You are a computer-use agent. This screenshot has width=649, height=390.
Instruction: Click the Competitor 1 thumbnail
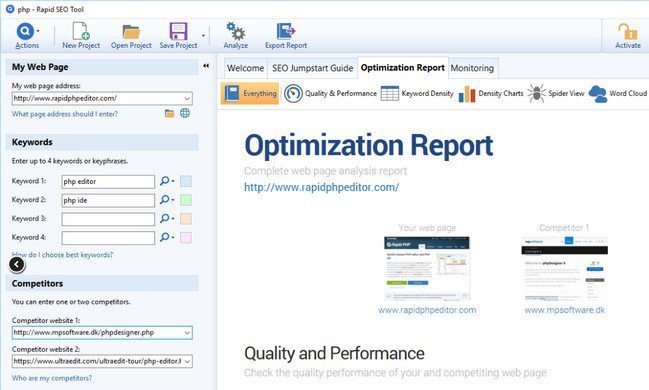click(565, 268)
